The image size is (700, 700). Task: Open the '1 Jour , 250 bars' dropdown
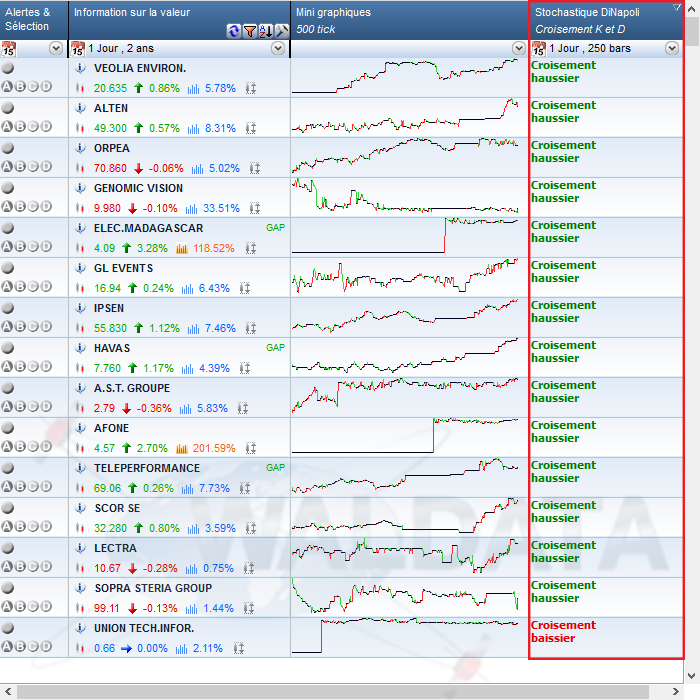(672, 48)
